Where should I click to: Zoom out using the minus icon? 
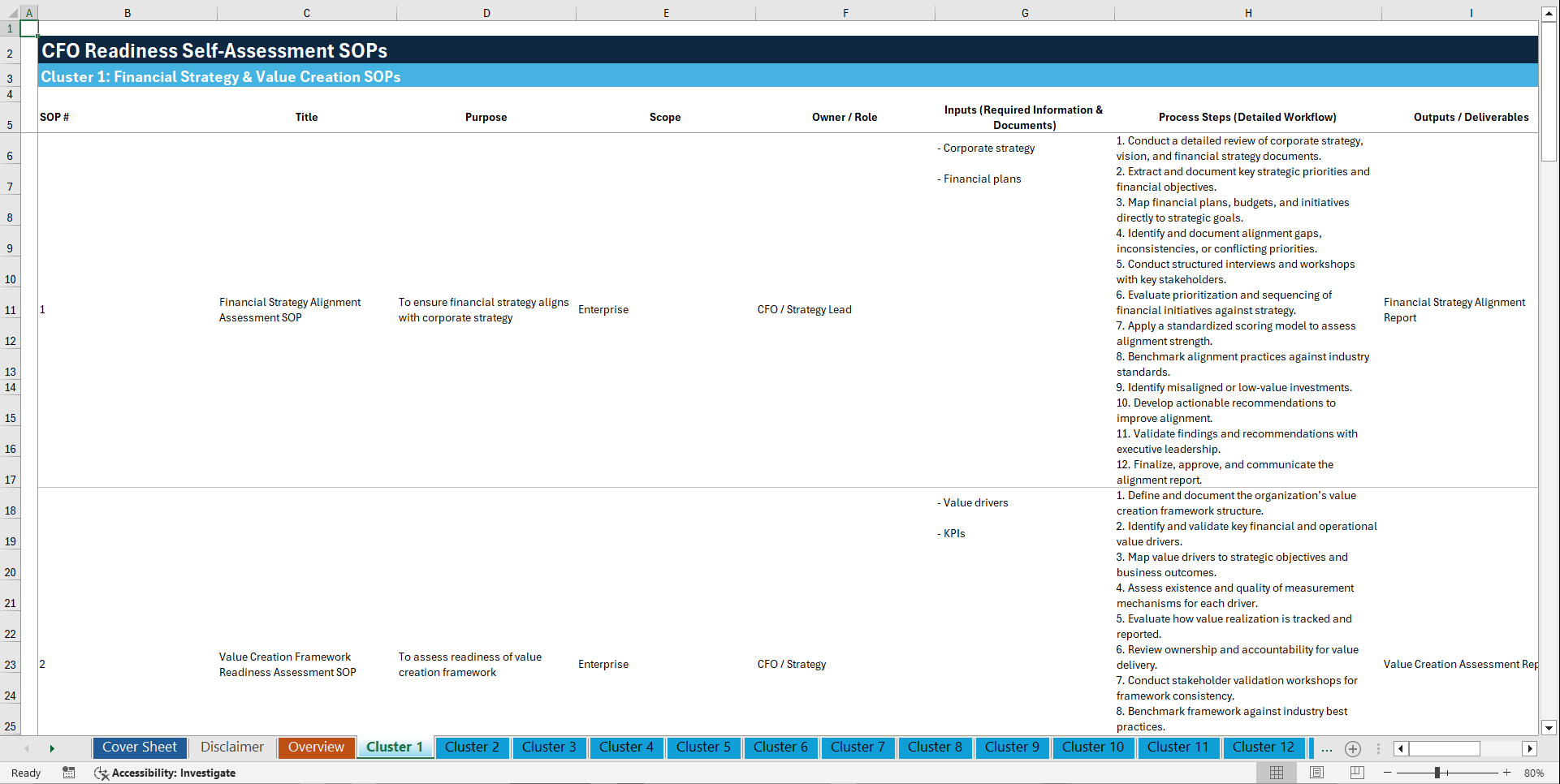[x=1388, y=773]
